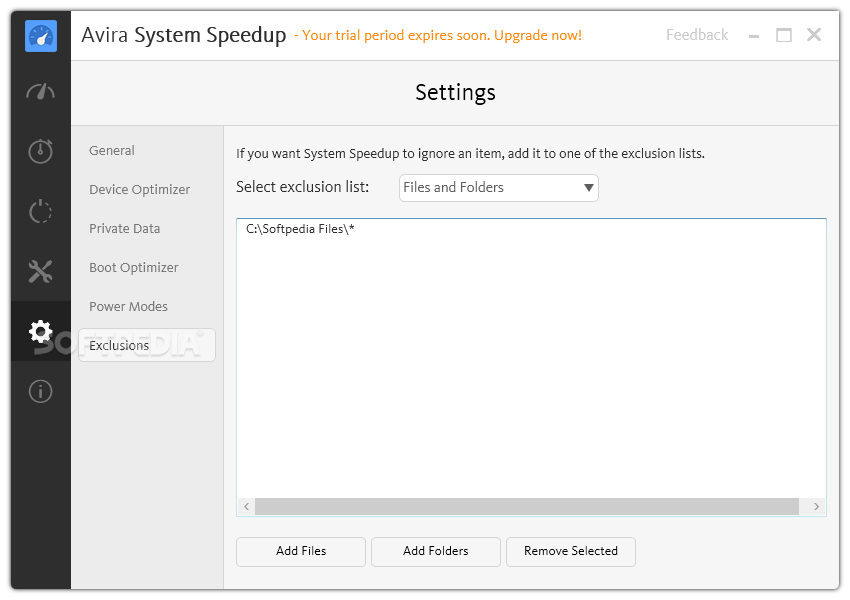The width and height of the screenshot is (850, 600).
Task: Open the info circle sidebar icon
Action: 41,391
